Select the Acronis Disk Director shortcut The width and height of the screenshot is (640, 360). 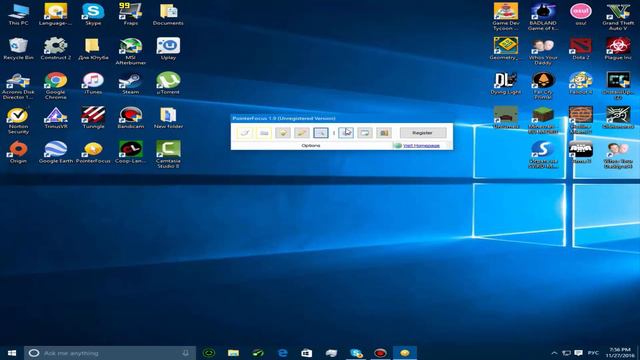click(18, 86)
